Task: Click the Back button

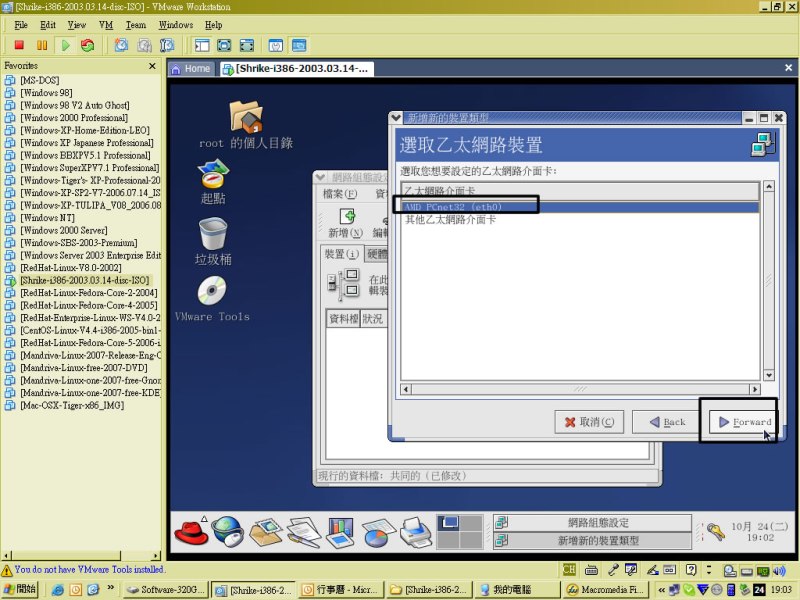Action: tap(666, 422)
